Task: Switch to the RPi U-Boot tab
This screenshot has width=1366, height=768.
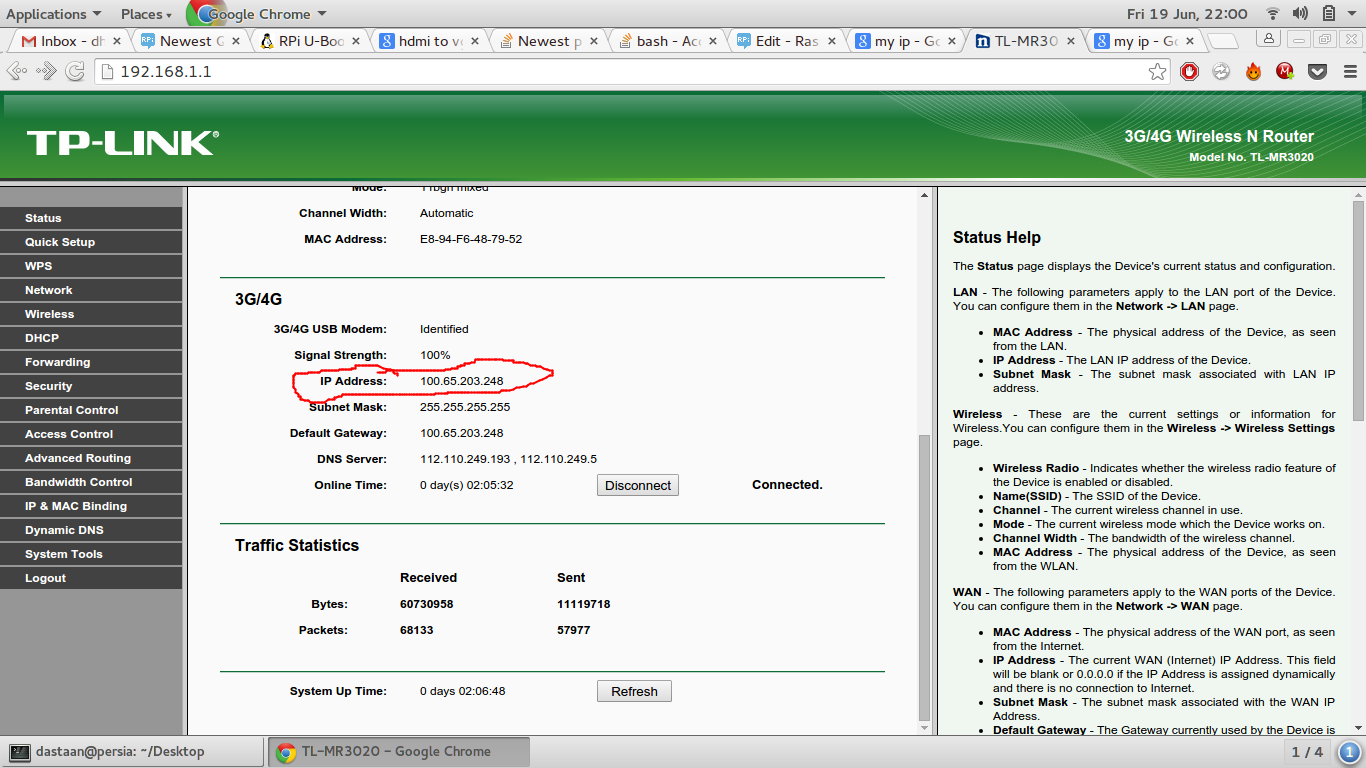Action: tap(307, 41)
